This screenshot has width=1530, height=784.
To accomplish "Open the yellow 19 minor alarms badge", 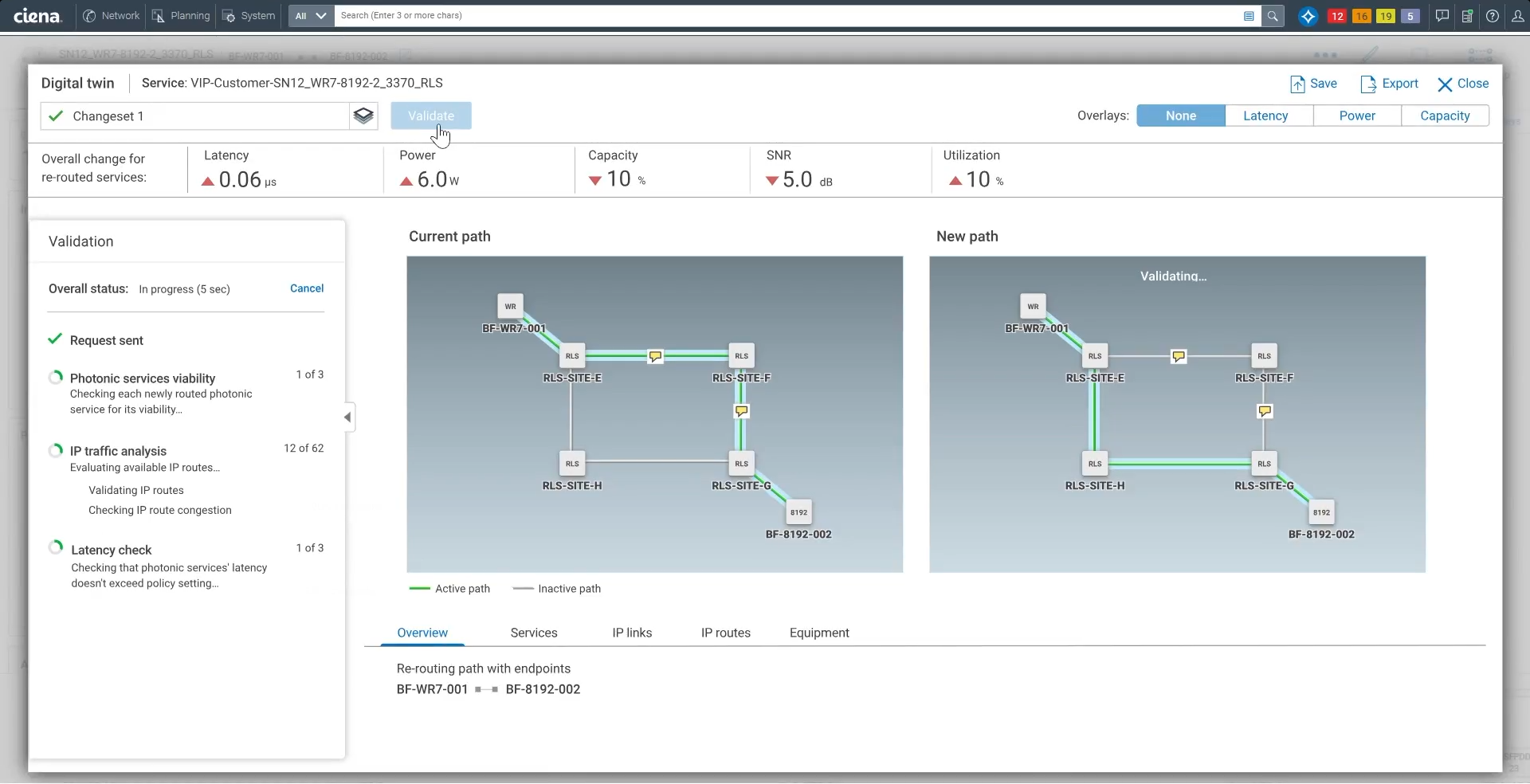I will coord(1386,16).
